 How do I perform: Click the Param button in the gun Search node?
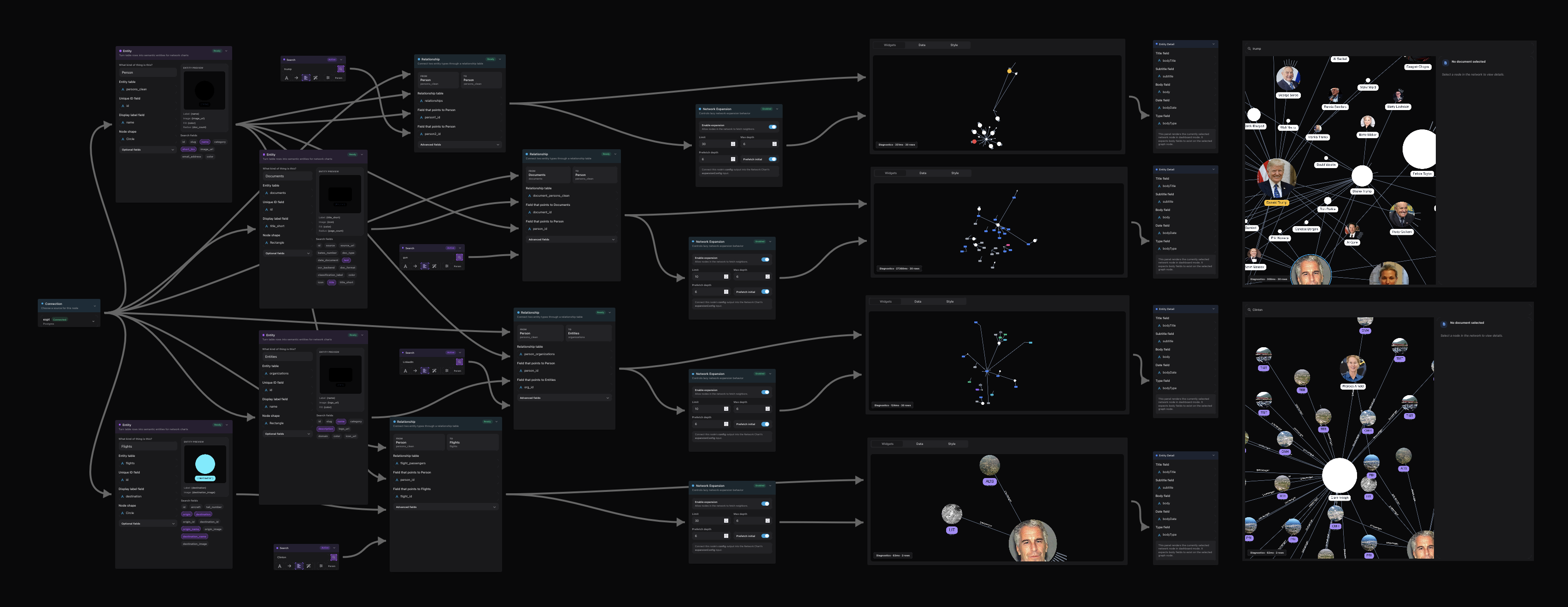(x=457, y=266)
